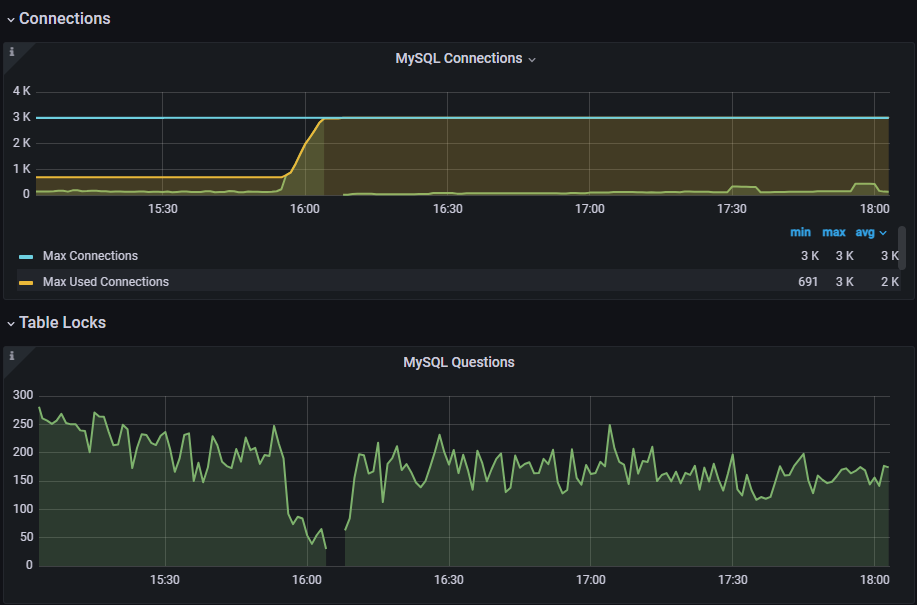The image size is (917, 605).
Task: Click the 691 min value in legend
Action: [808, 282]
